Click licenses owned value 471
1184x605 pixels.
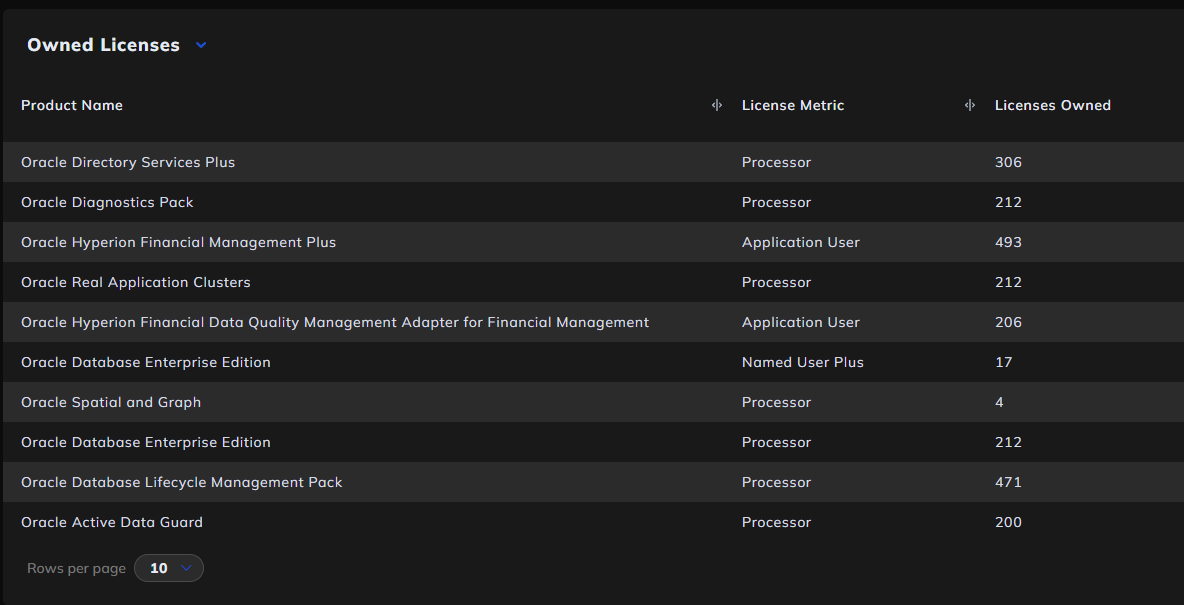tap(1008, 483)
